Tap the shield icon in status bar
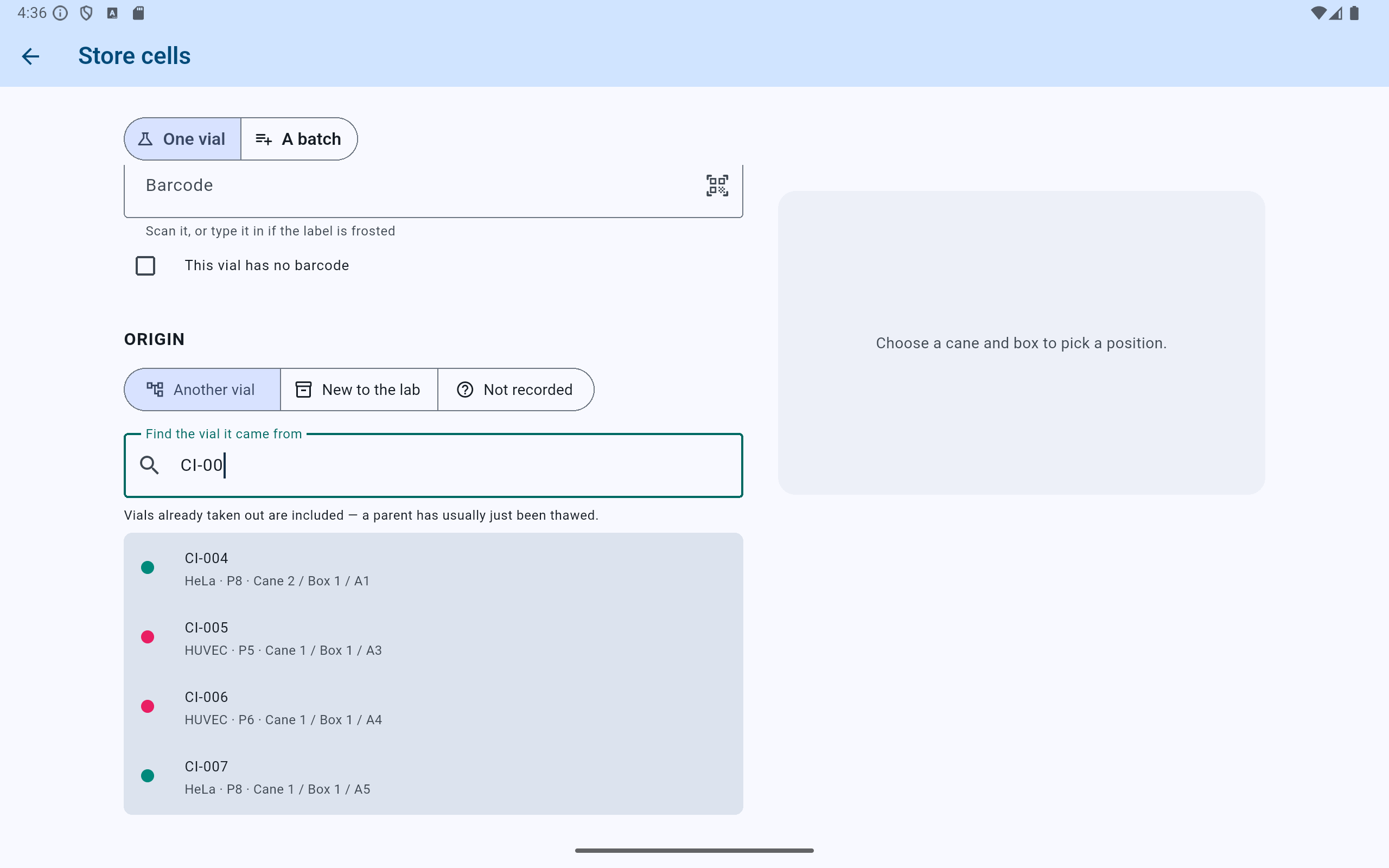Screen dimensions: 1389x868 [x=86, y=13]
